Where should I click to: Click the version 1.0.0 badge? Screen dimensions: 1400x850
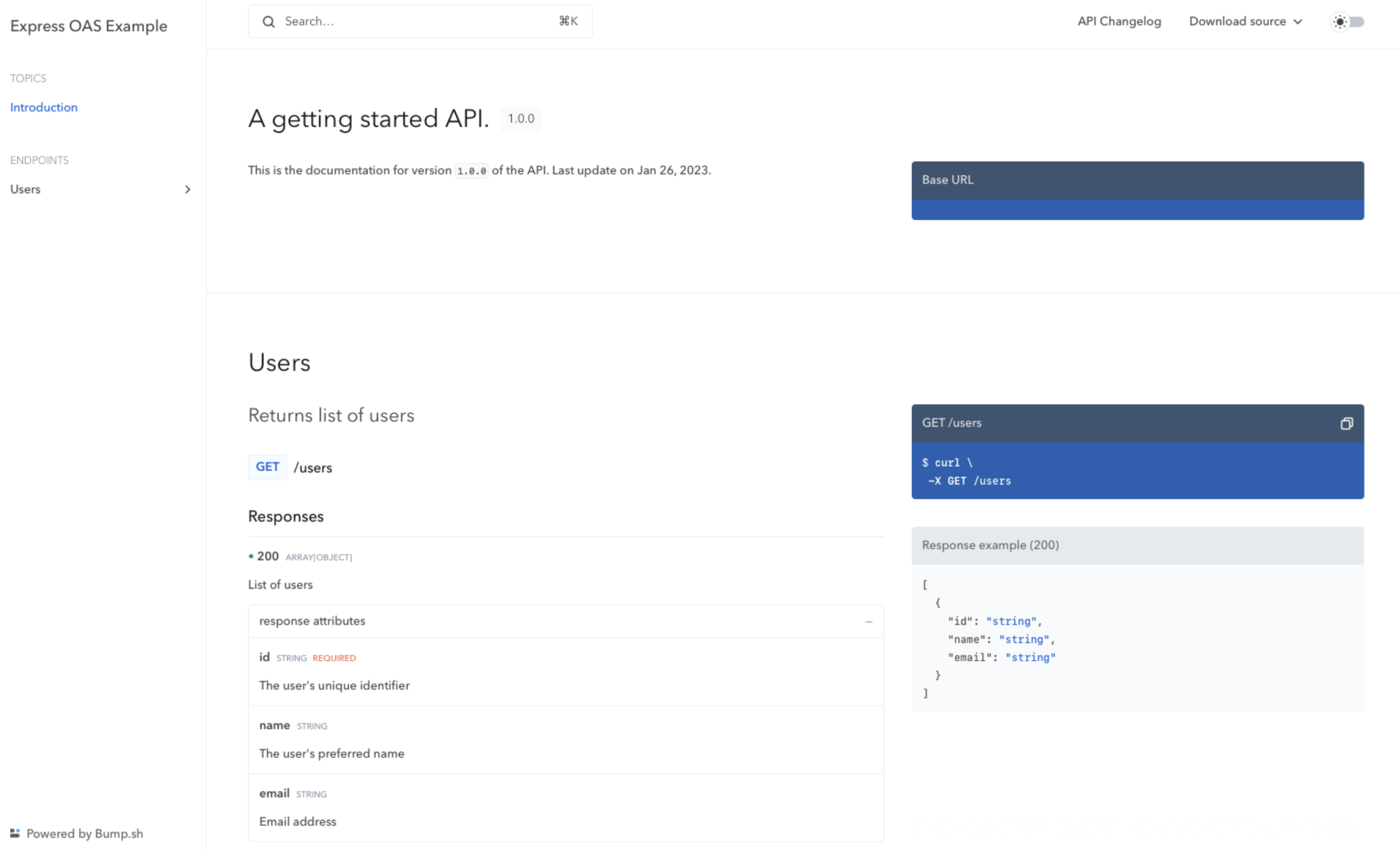tap(520, 119)
